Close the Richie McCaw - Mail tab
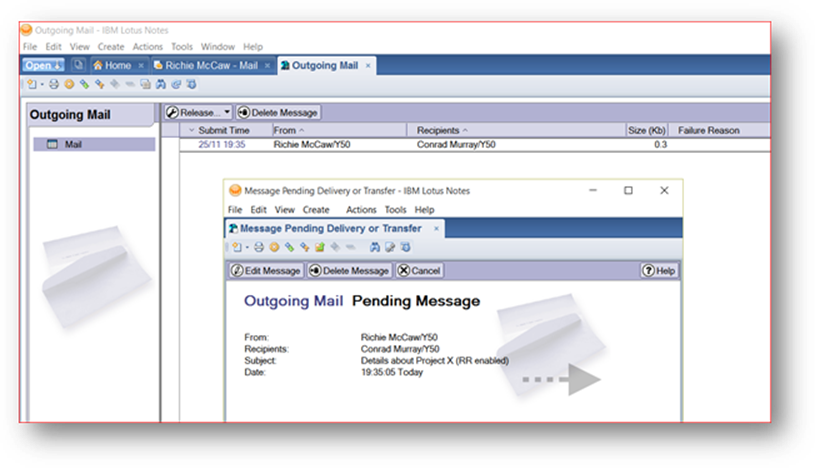 (x=267, y=66)
